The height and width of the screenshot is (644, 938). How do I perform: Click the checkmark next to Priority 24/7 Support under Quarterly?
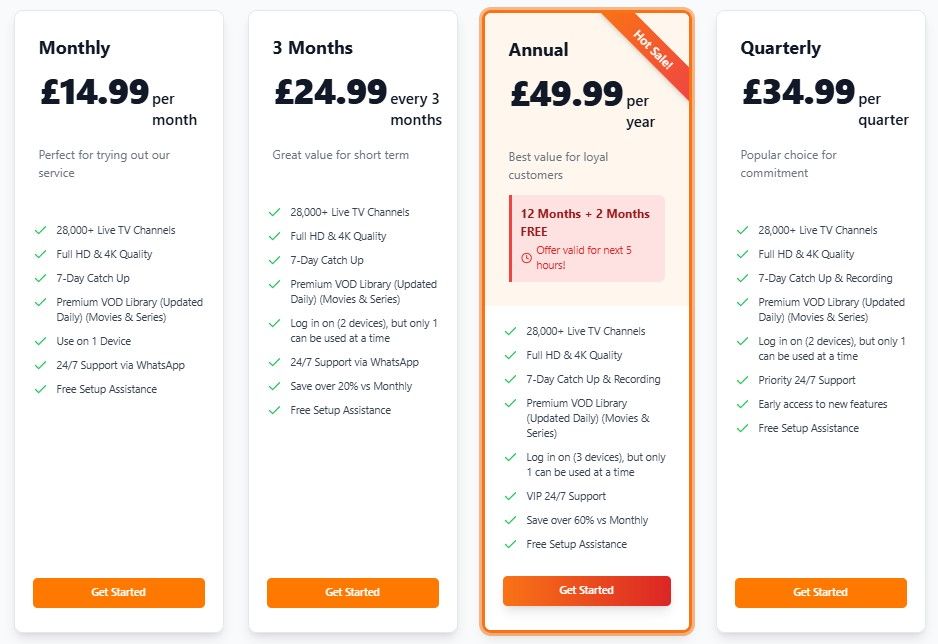[741, 380]
